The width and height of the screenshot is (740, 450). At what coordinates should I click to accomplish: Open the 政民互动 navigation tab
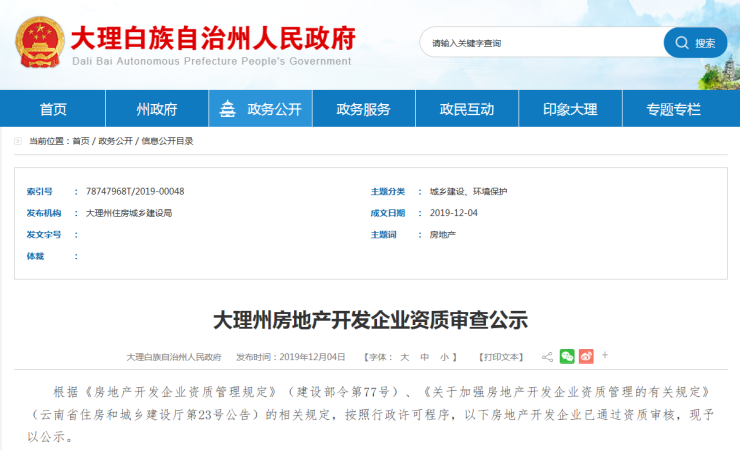coord(467,109)
